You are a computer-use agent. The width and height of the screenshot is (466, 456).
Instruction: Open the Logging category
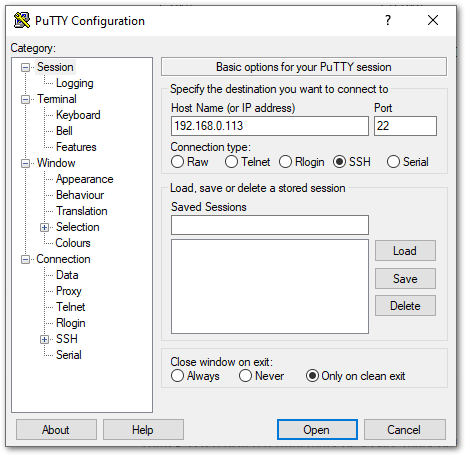pyautogui.click(x=75, y=83)
